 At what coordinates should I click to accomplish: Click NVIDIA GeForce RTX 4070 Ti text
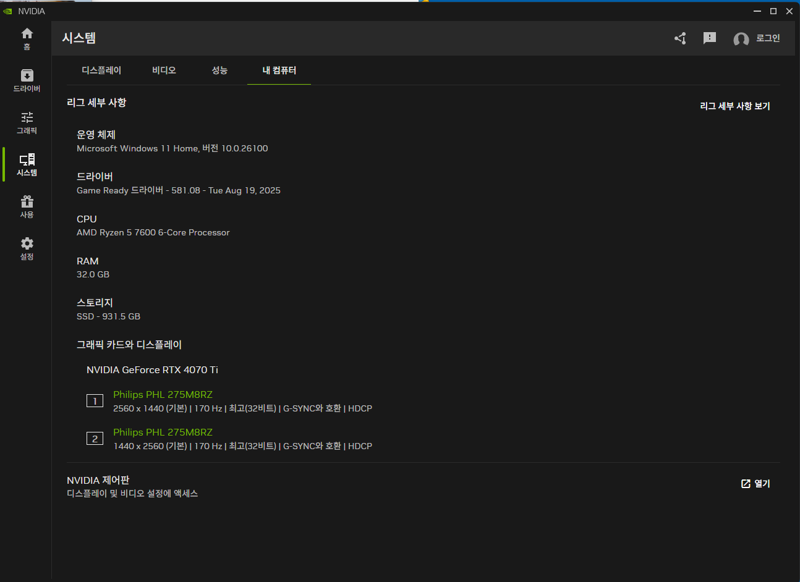(152, 370)
